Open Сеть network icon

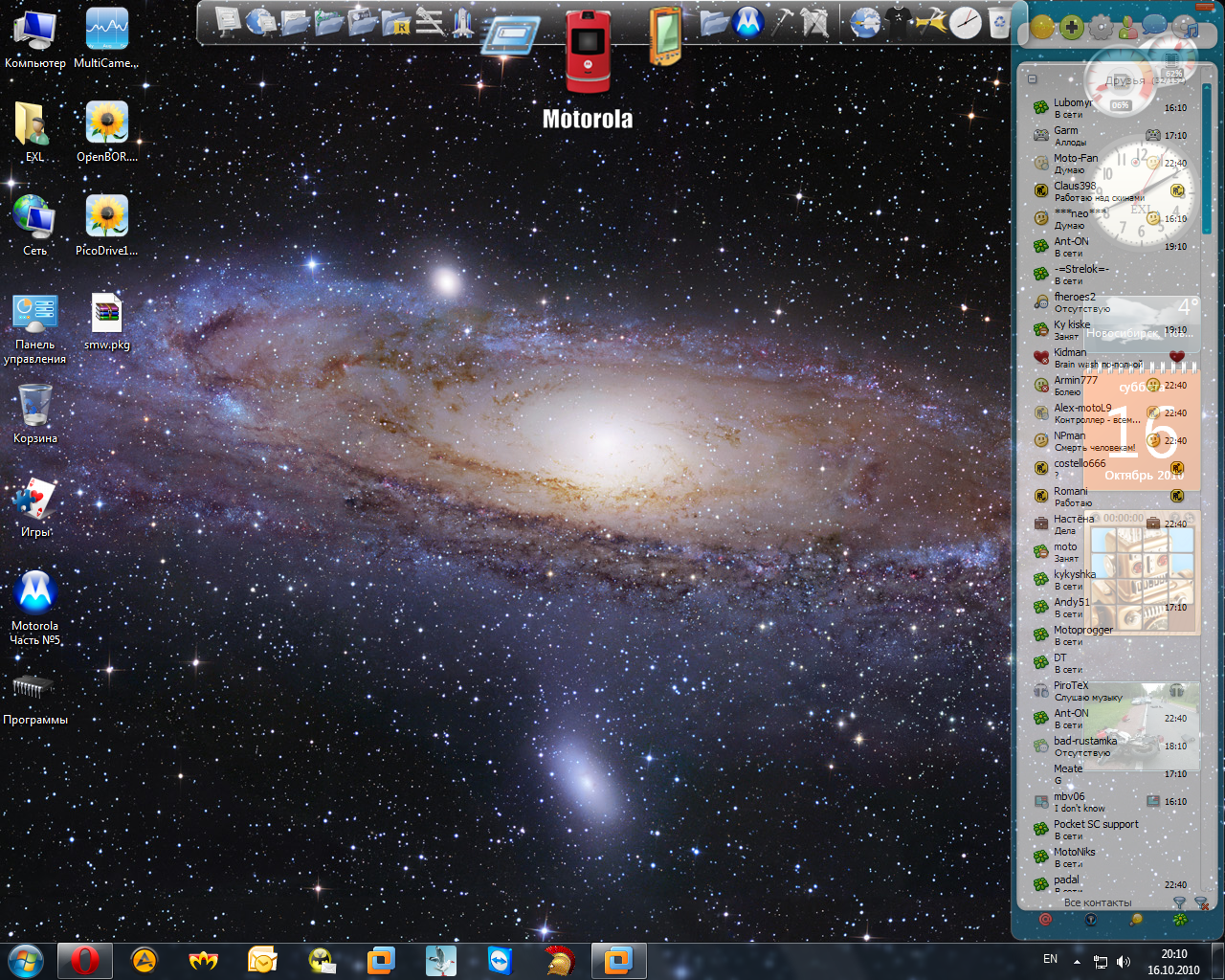34,226
